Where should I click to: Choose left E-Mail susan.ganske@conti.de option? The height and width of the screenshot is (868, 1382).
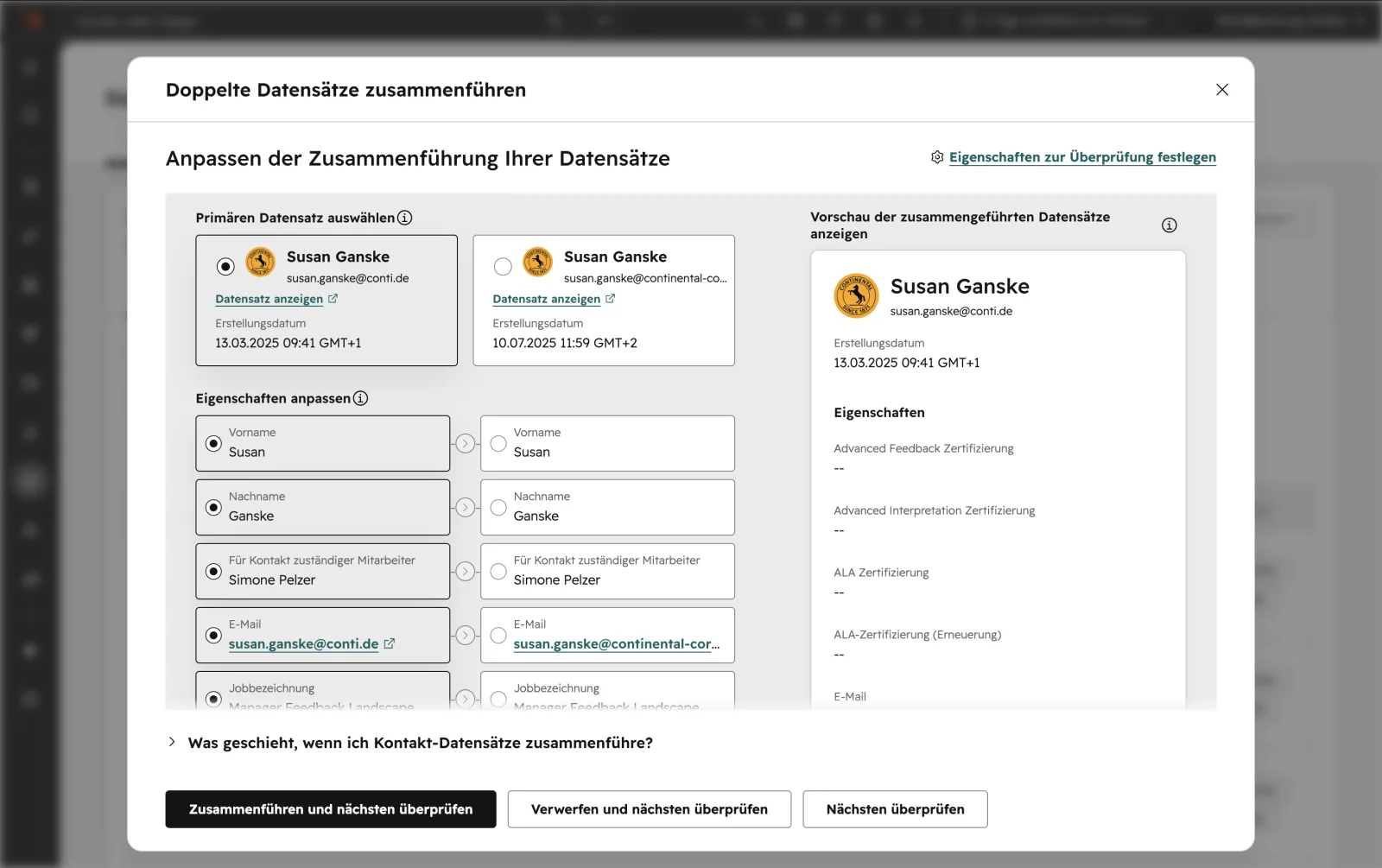point(213,635)
